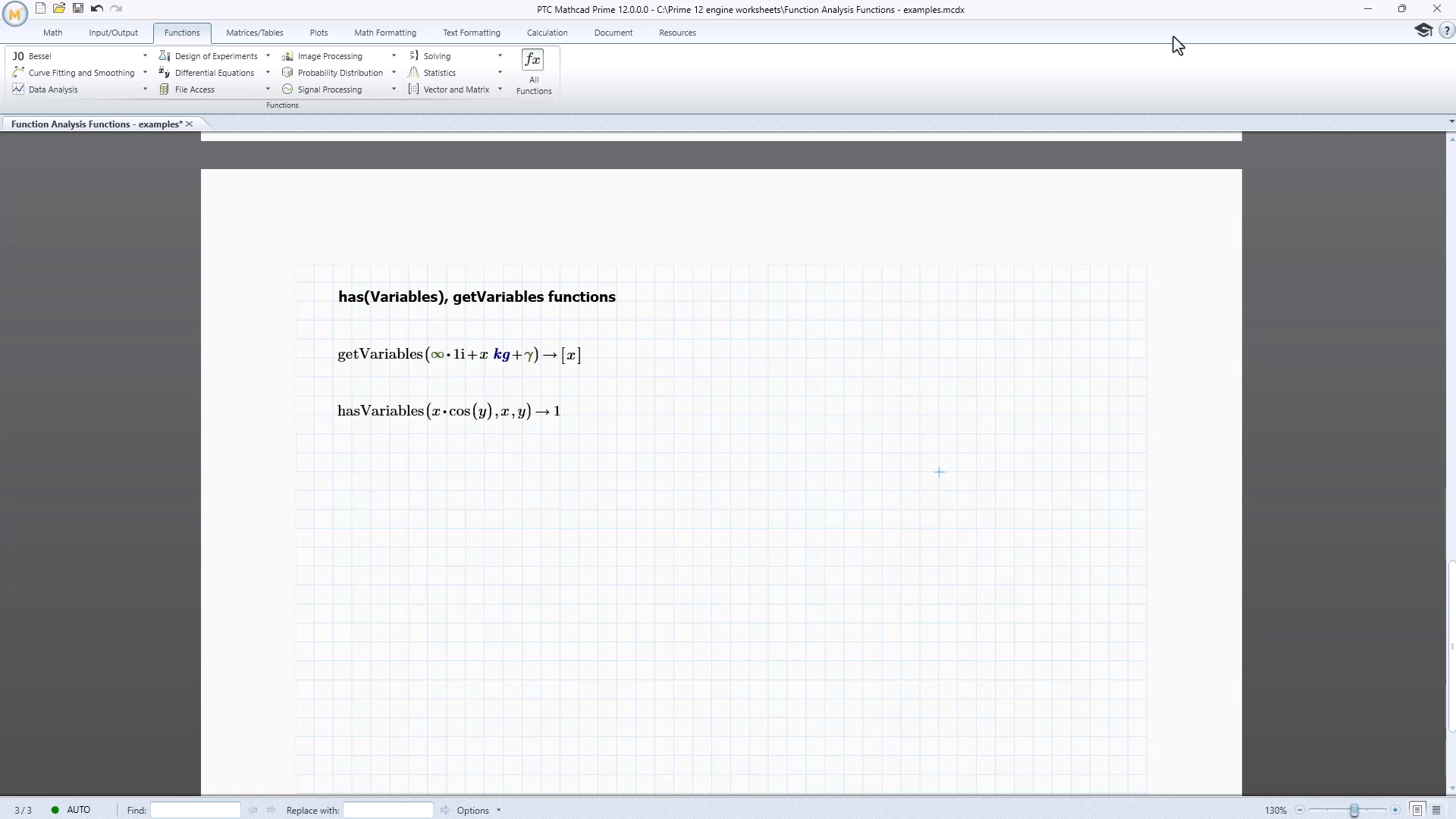The image size is (1456, 819).
Task: Expand the Statistics dropdown arrow
Action: coord(500,73)
